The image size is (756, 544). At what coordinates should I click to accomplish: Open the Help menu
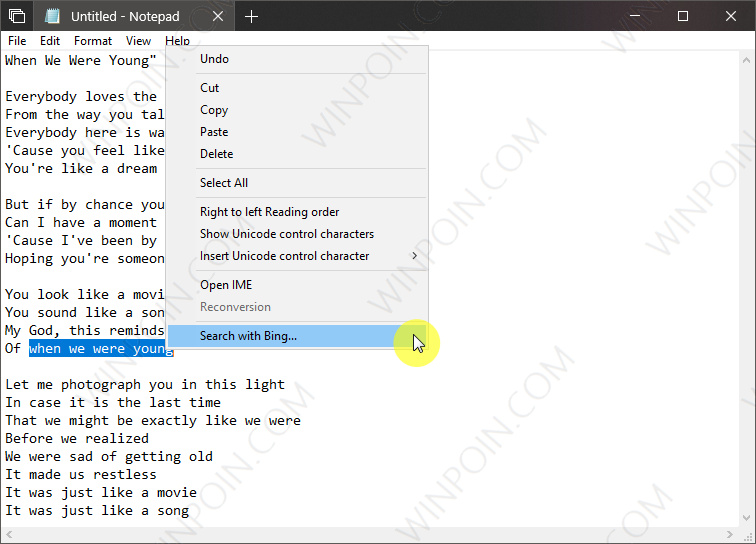pos(177,41)
